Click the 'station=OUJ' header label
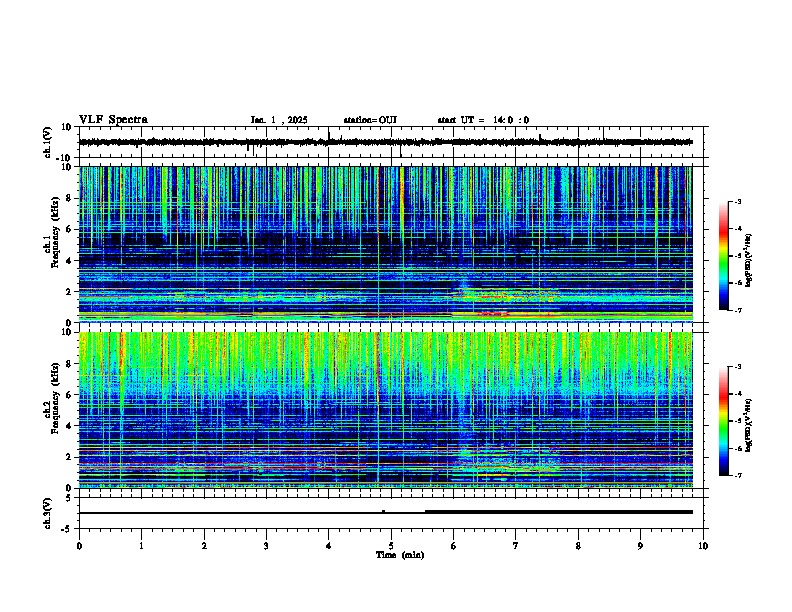Viewport: 792px width, 612px height. tap(370, 120)
